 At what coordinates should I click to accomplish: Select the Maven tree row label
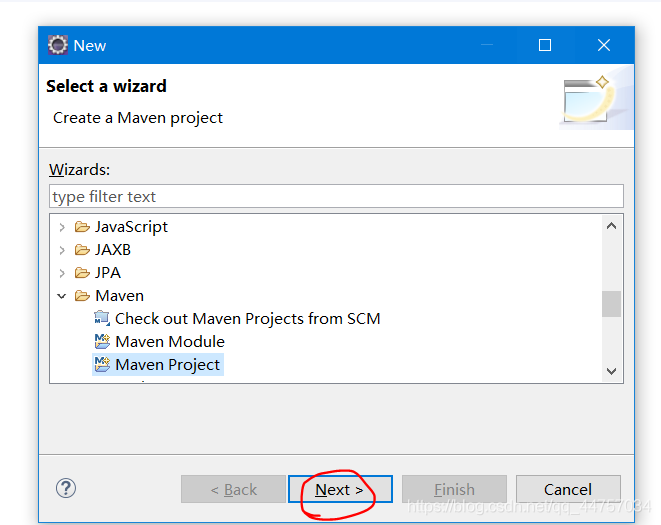119,296
